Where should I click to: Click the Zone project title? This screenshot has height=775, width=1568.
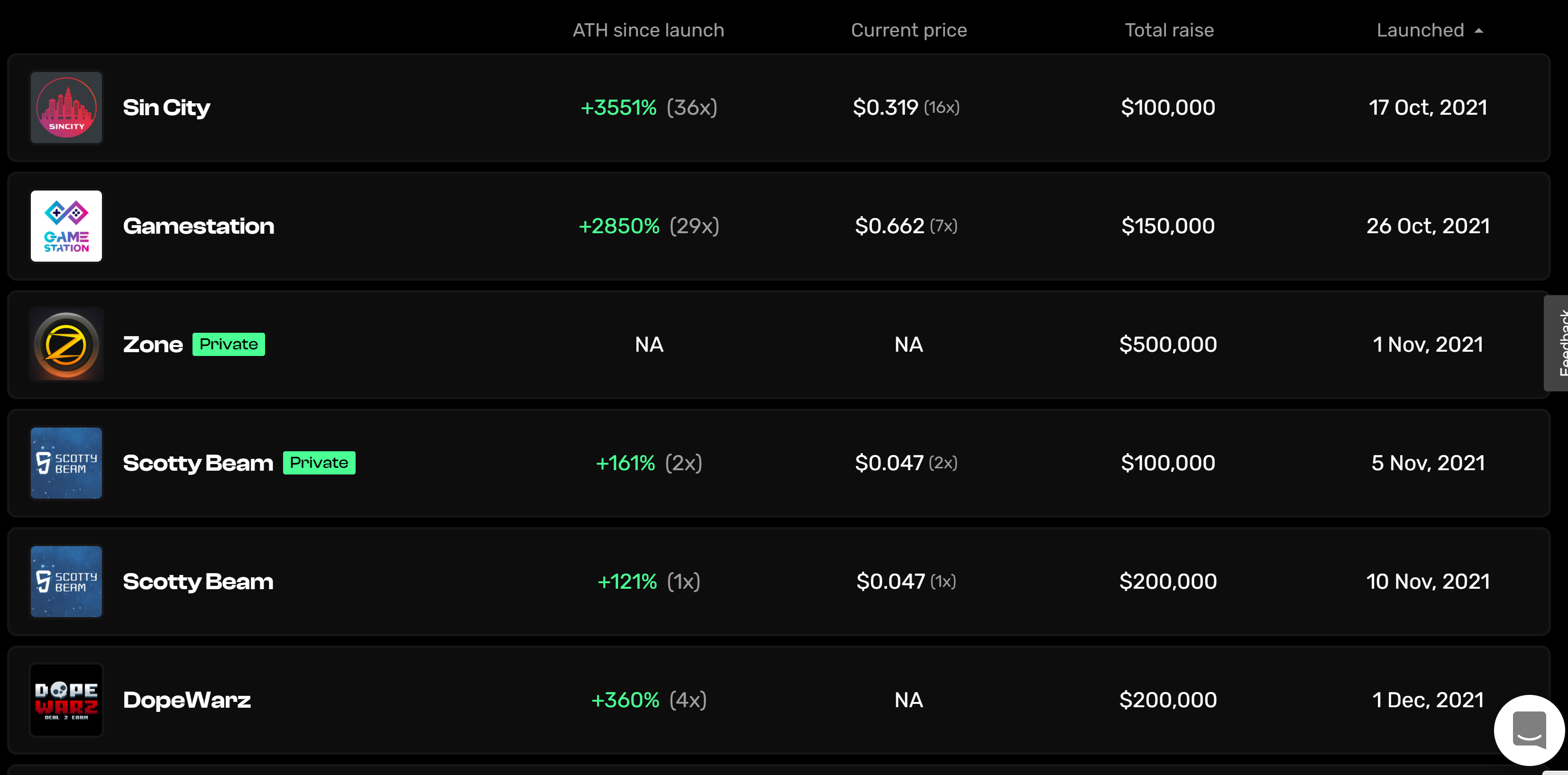click(x=153, y=345)
